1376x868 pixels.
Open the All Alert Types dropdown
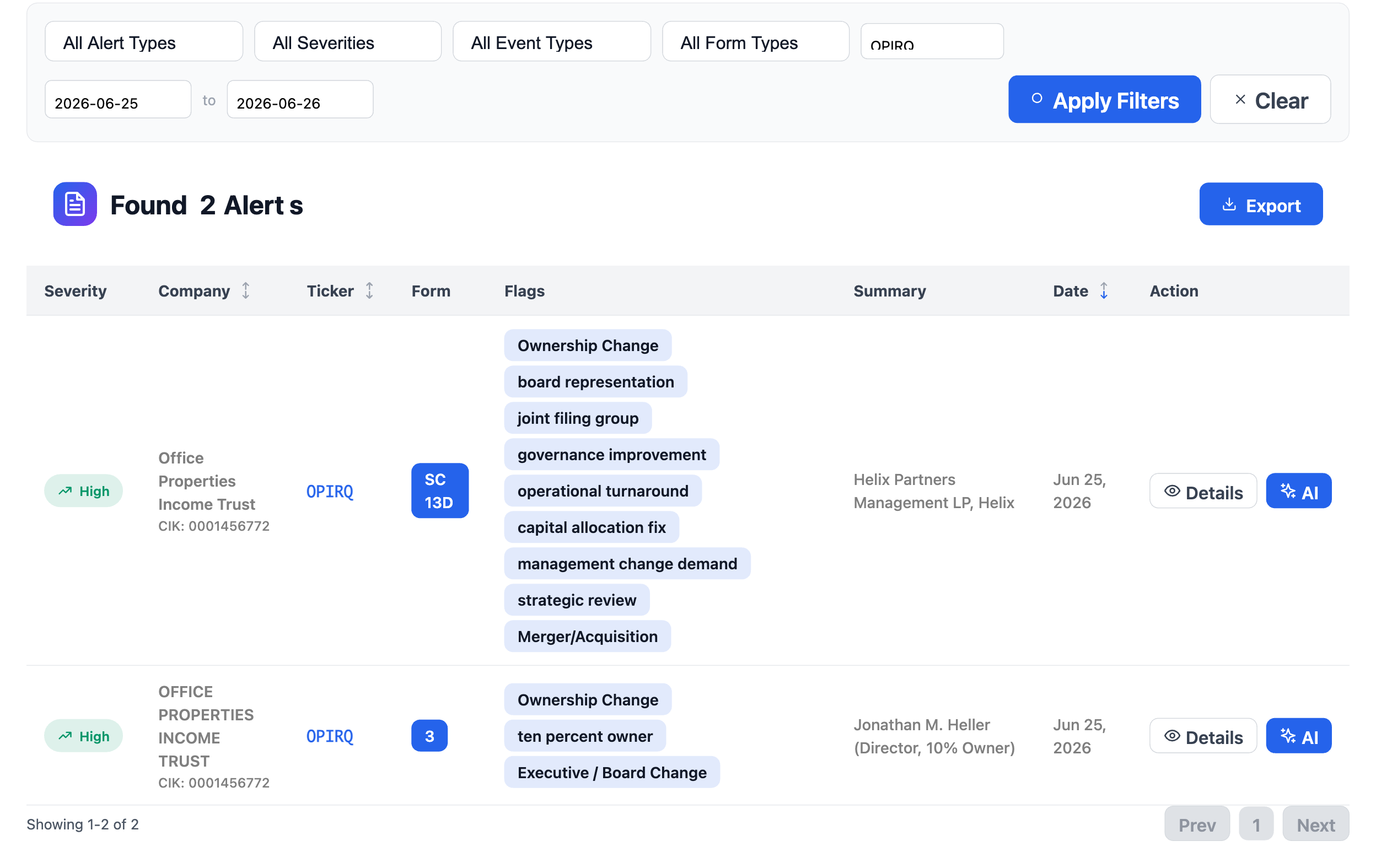144,42
